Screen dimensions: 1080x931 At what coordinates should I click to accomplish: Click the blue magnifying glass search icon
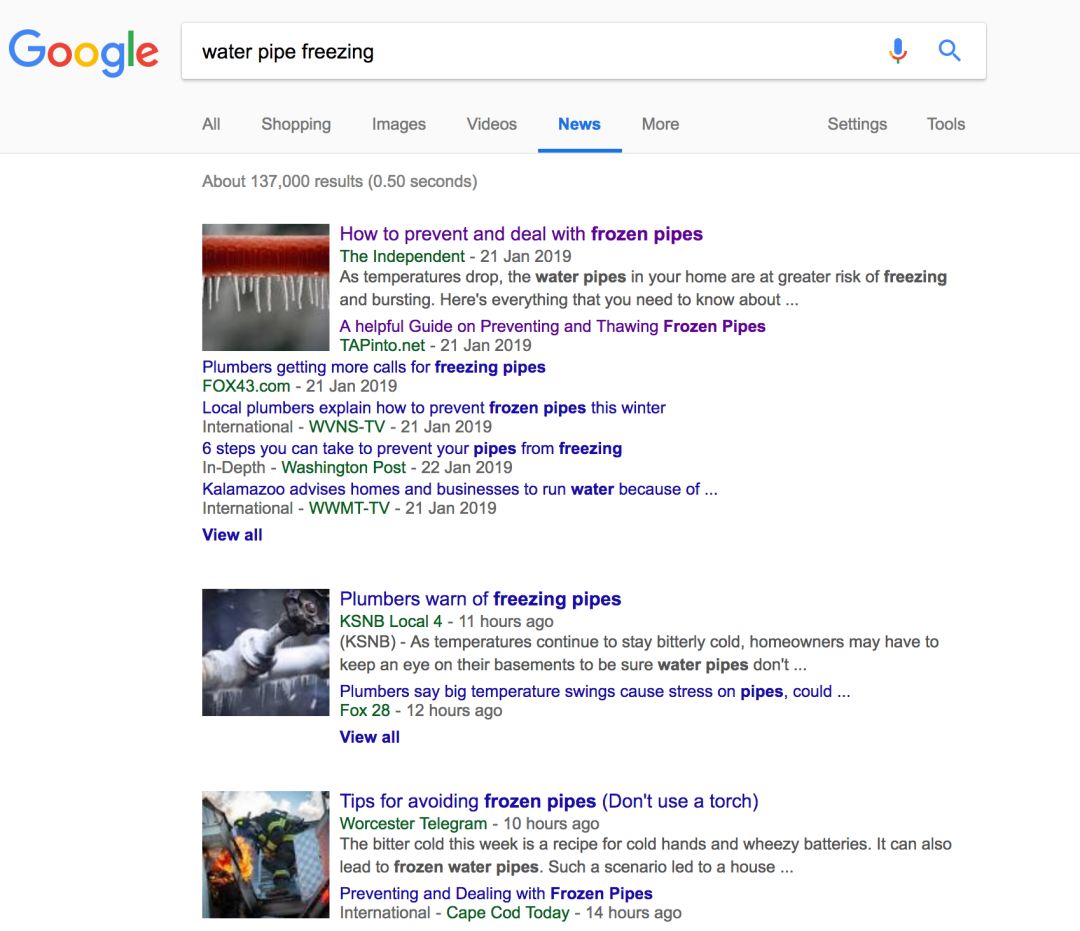tap(949, 50)
